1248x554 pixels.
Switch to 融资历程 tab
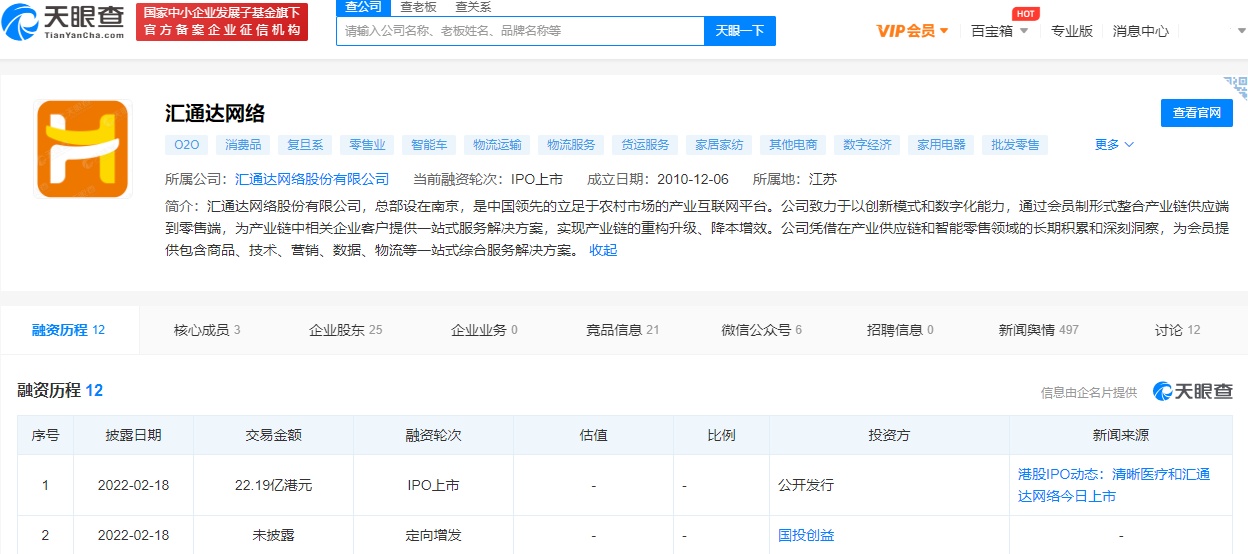click(x=69, y=330)
